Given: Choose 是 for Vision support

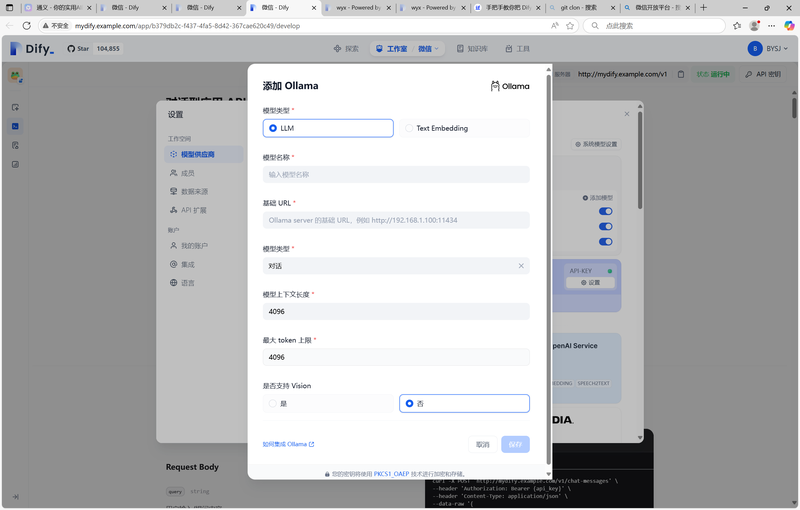Looking at the screenshot, I should (x=328, y=403).
